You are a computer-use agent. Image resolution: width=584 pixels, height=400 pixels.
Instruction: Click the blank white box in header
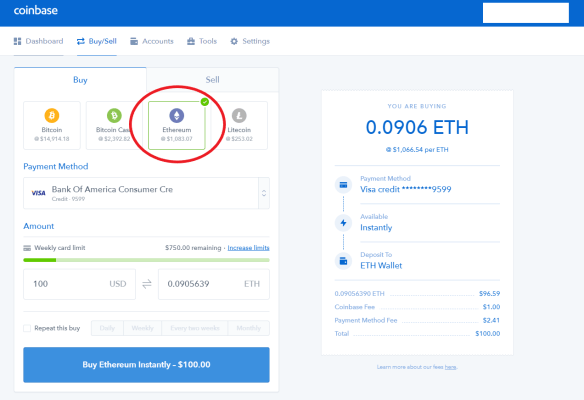point(526,13)
